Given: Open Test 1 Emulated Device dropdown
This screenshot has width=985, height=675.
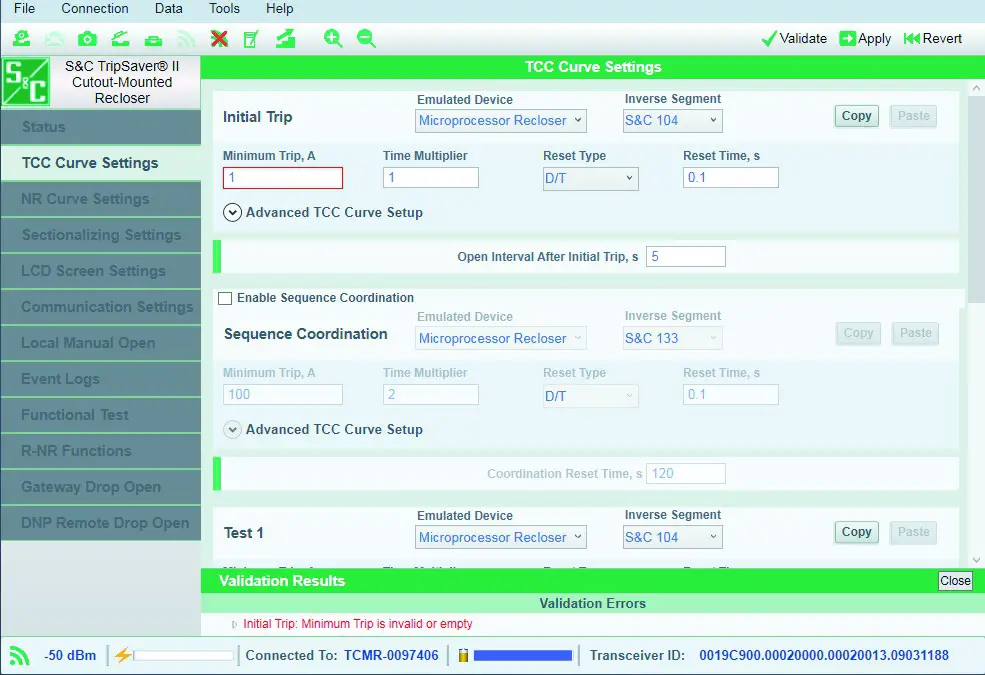Looking at the screenshot, I should pyautogui.click(x=501, y=537).
